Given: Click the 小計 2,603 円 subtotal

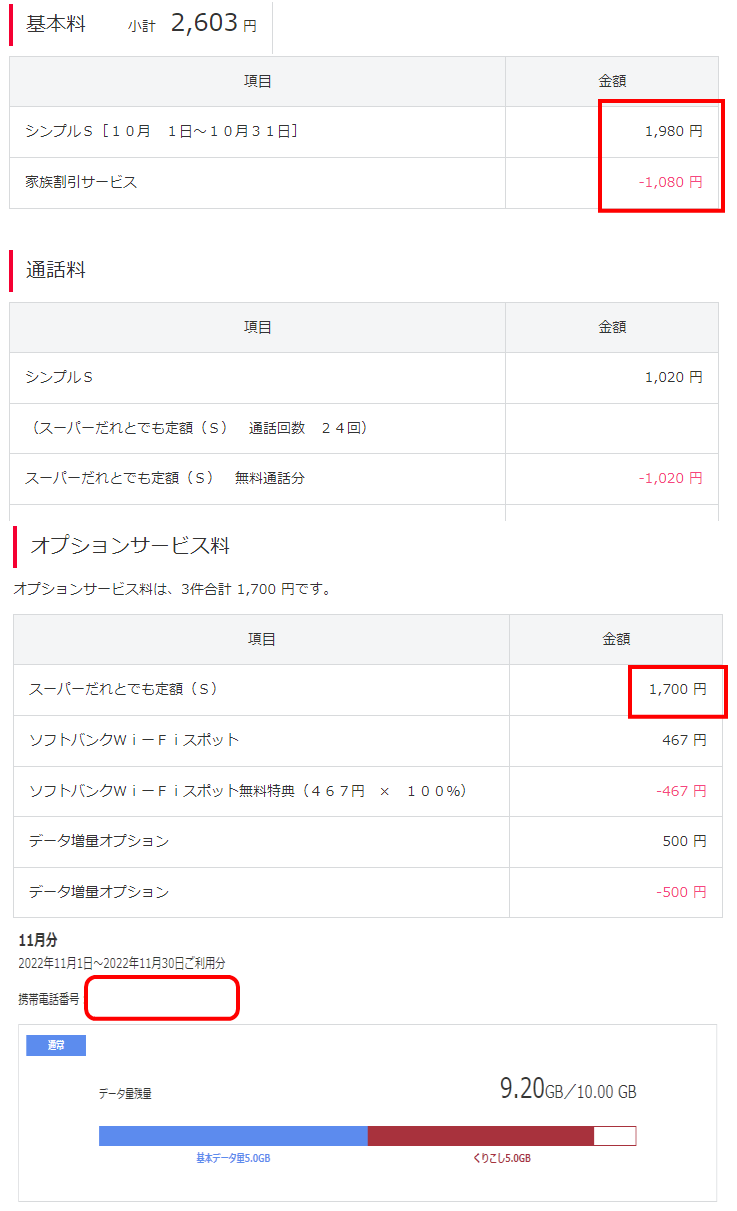Looking at the screenshot, I should click(192, 25).
